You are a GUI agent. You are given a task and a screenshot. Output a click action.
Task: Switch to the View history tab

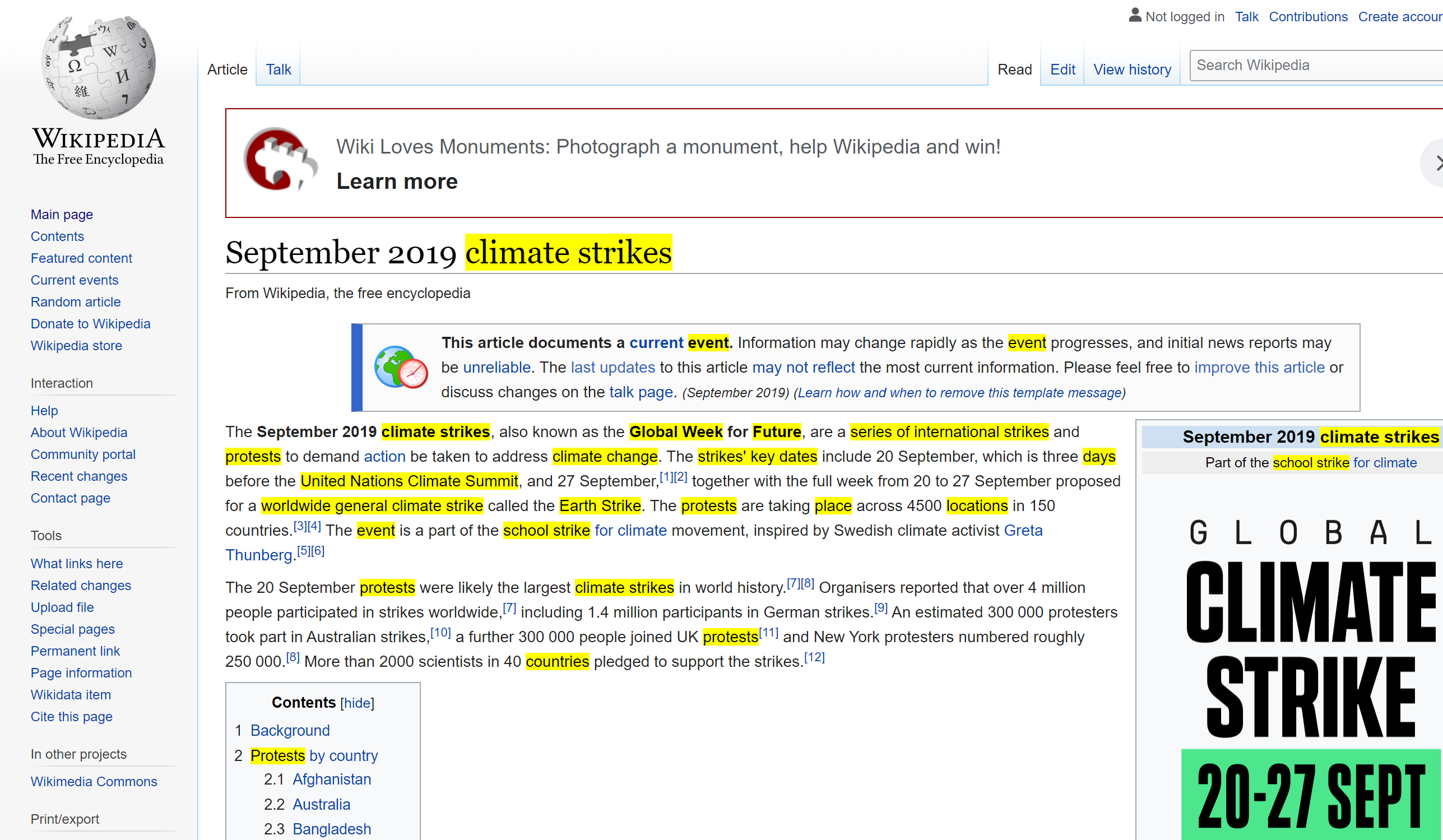(1131, 69)
